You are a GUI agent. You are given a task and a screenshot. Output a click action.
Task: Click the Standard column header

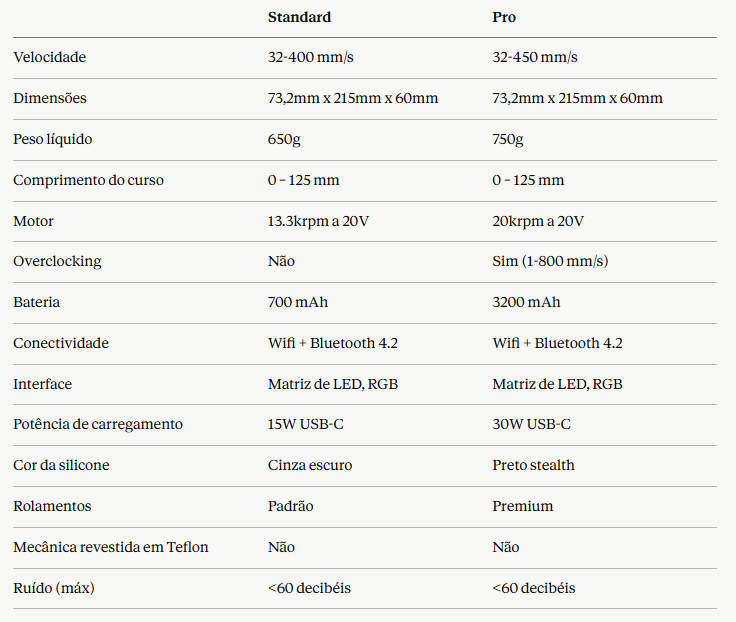pos(299,17)
